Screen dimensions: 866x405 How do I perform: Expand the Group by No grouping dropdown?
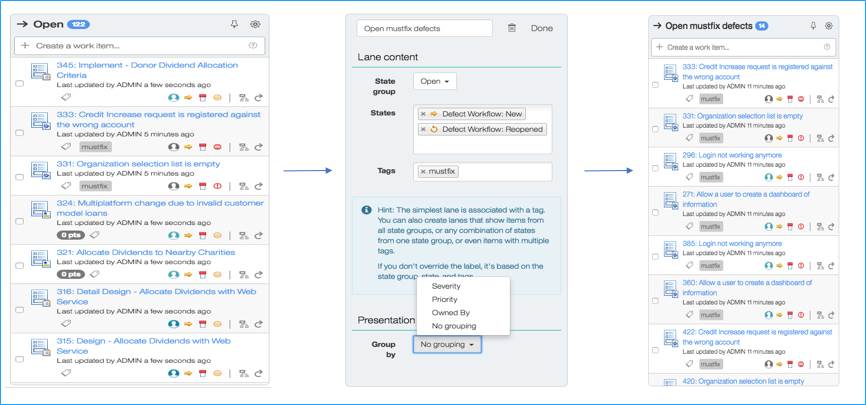click(446, 345)
